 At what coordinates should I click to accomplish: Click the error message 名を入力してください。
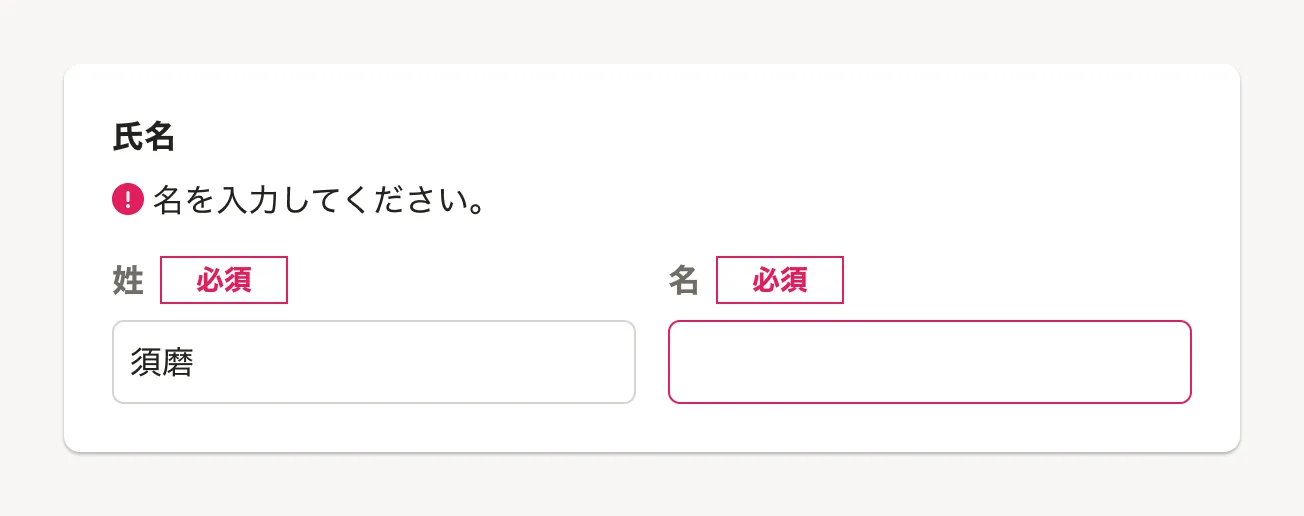pyautogui.click(x=319, y=201)
